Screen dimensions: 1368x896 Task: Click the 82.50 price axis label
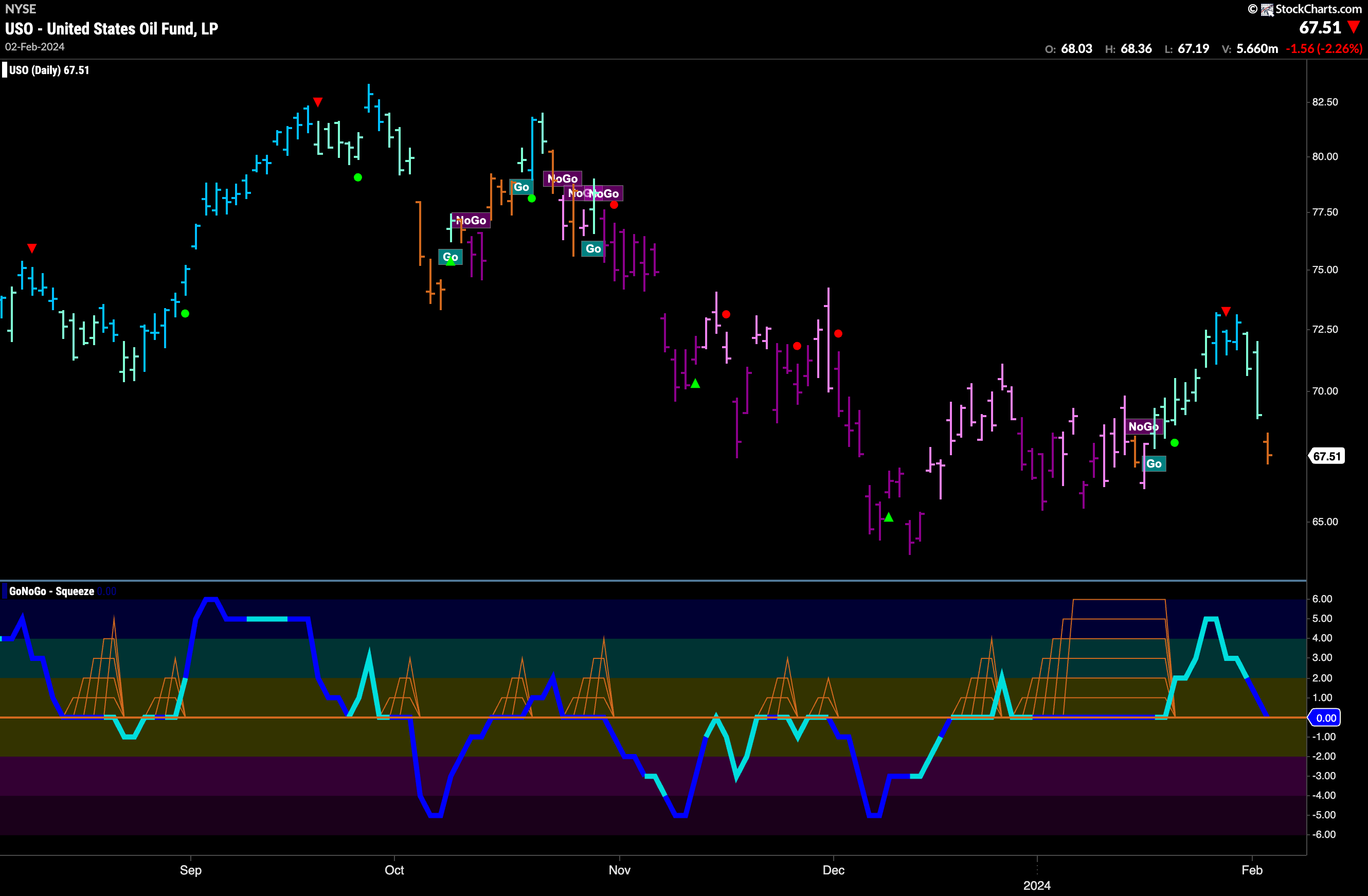pos(1325,102)
